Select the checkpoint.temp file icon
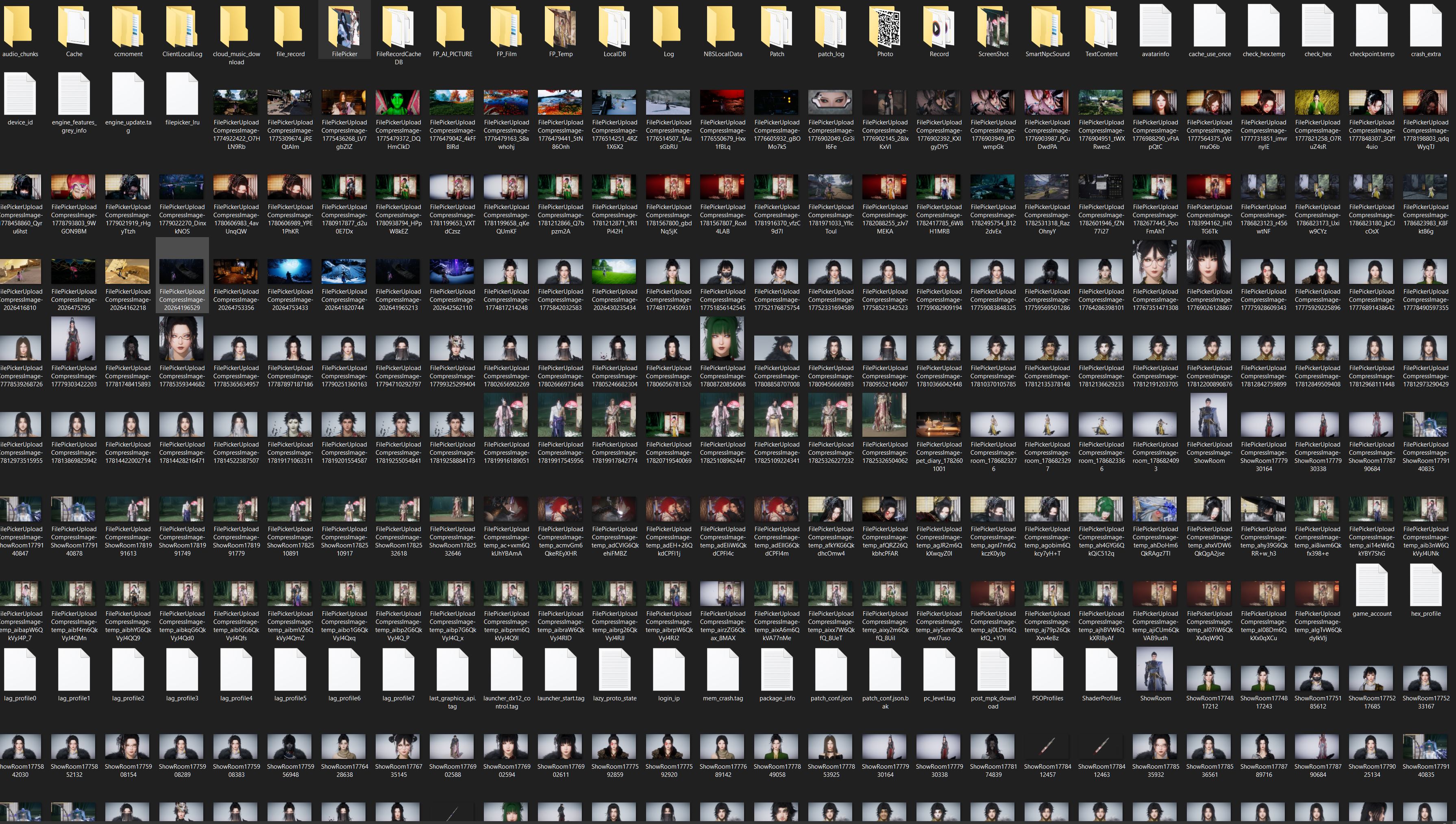Screen dimensions: 1456x824 point(1372,25)
